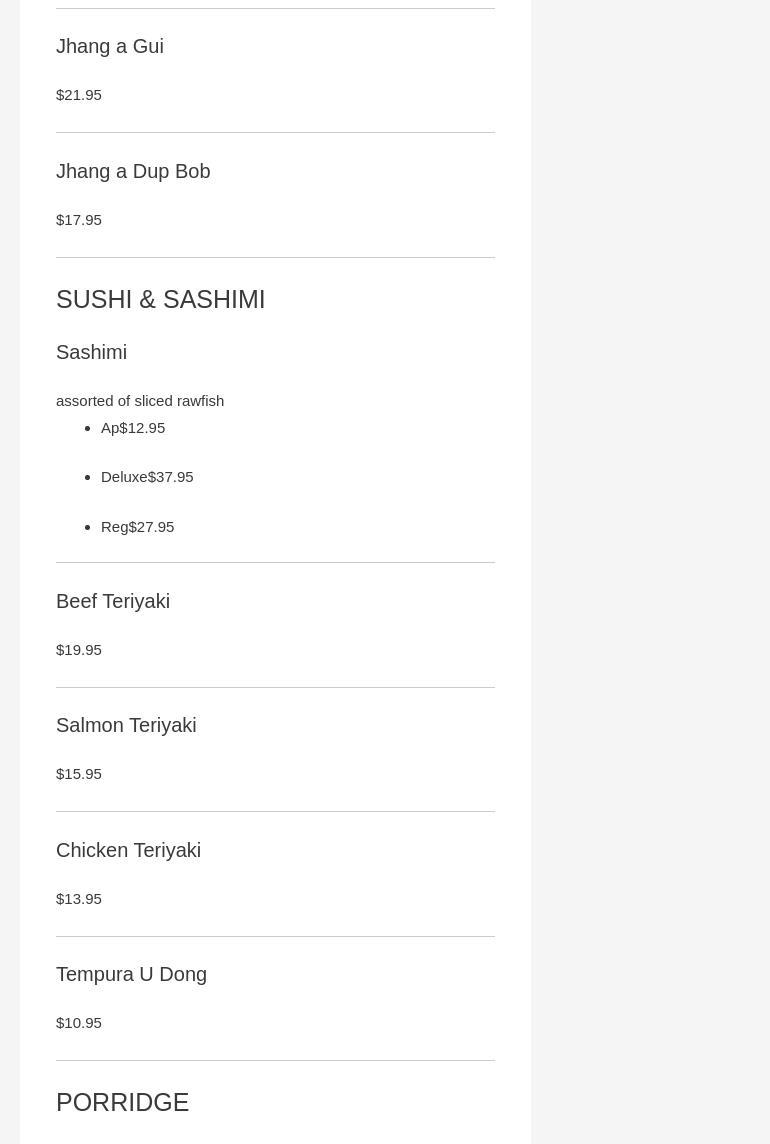Click the PORRIDGE section heading

click(x=122, y=1102)
